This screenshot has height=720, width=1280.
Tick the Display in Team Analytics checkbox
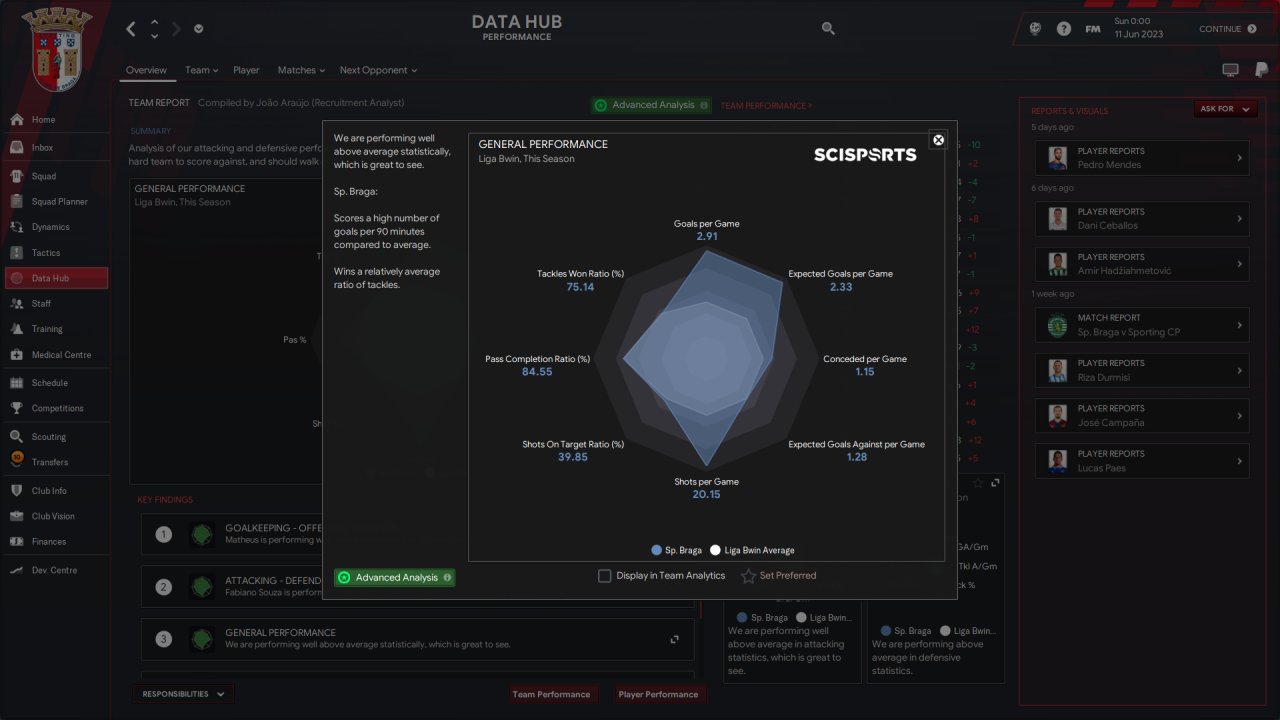click(x=604, y=576)
